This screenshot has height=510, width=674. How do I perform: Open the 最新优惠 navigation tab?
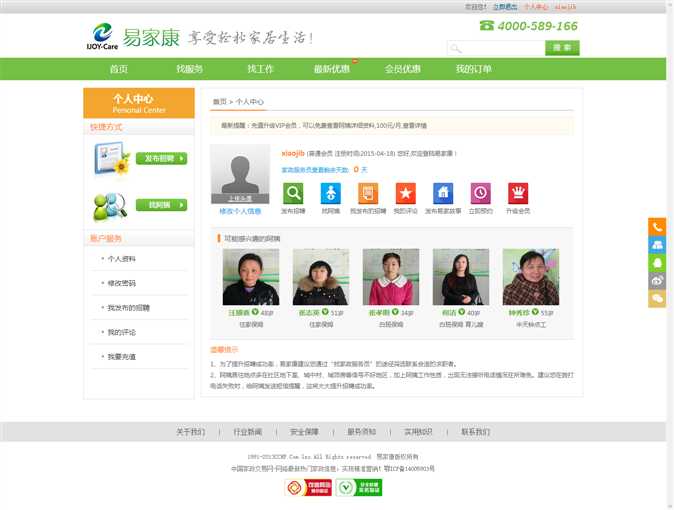(332, 69)
